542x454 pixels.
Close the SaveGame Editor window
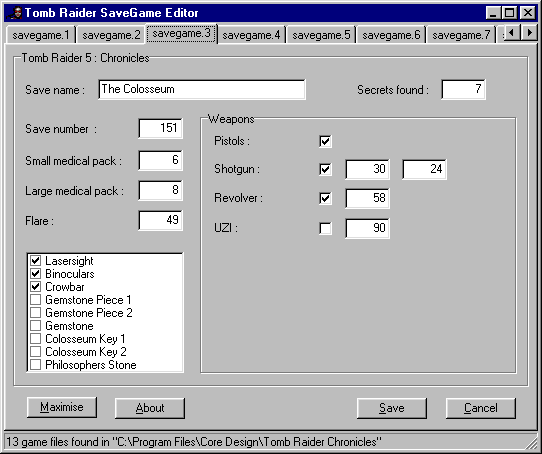coord(528,13)
